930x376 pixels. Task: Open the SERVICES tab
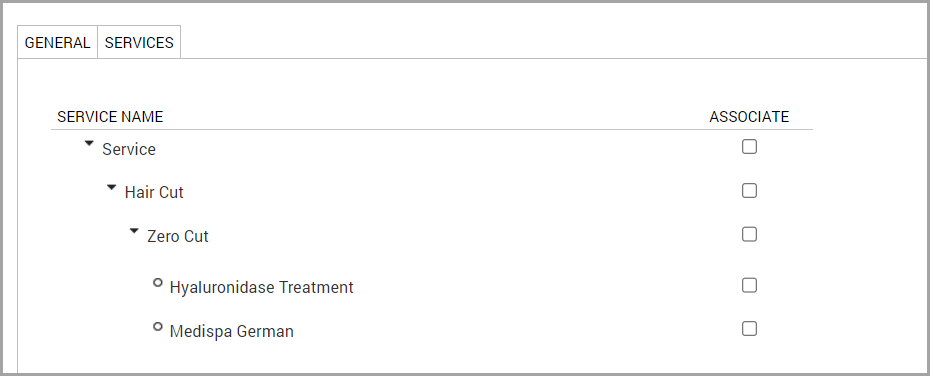click(139, 42)
